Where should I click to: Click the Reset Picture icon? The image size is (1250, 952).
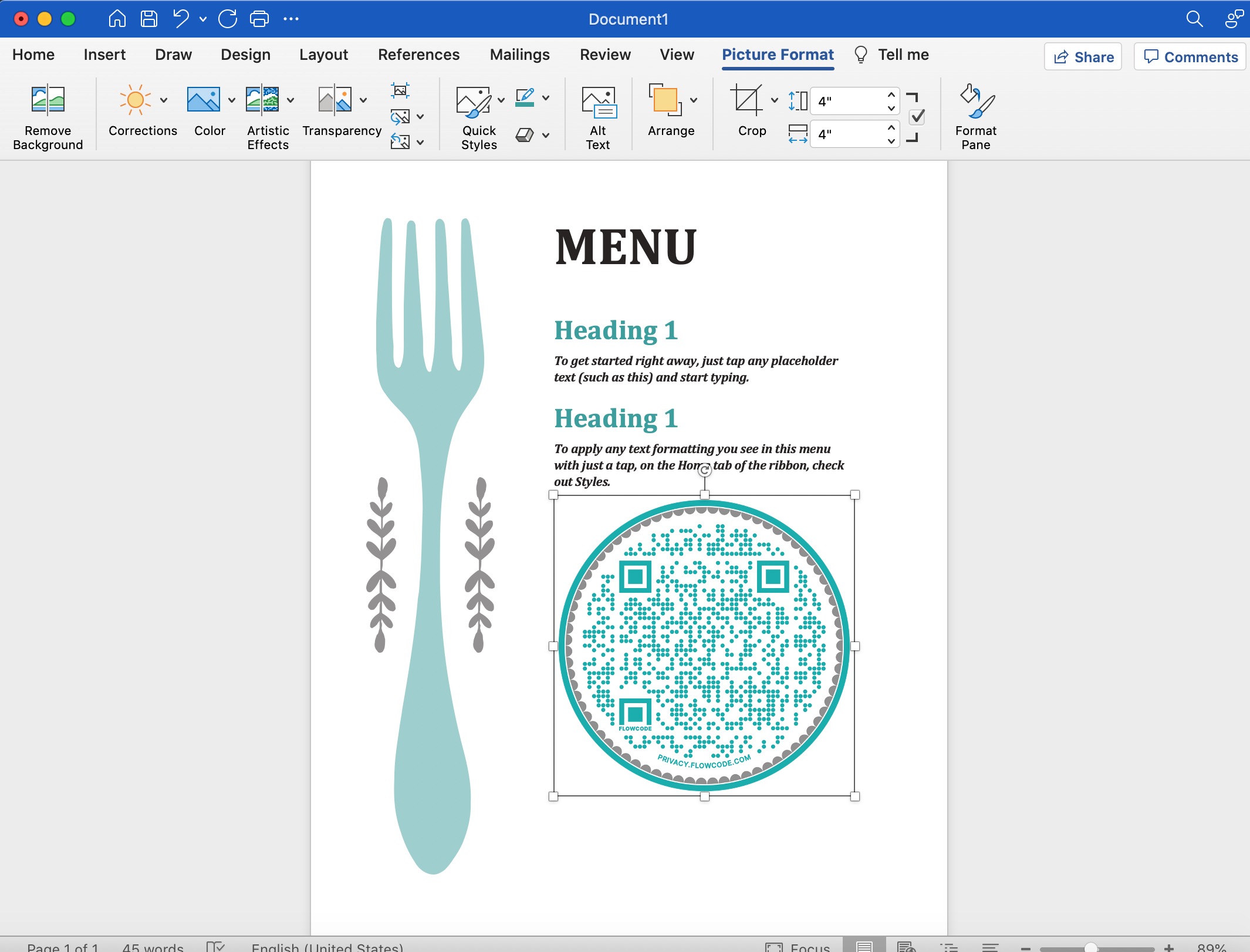coord(400,141)
